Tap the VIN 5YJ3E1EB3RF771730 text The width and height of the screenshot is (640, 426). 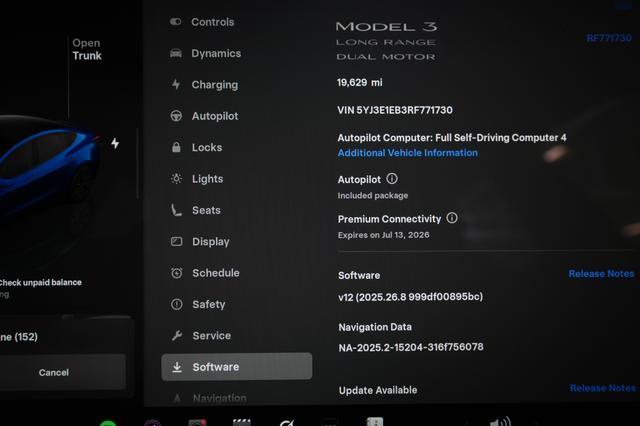coord(395,110)
